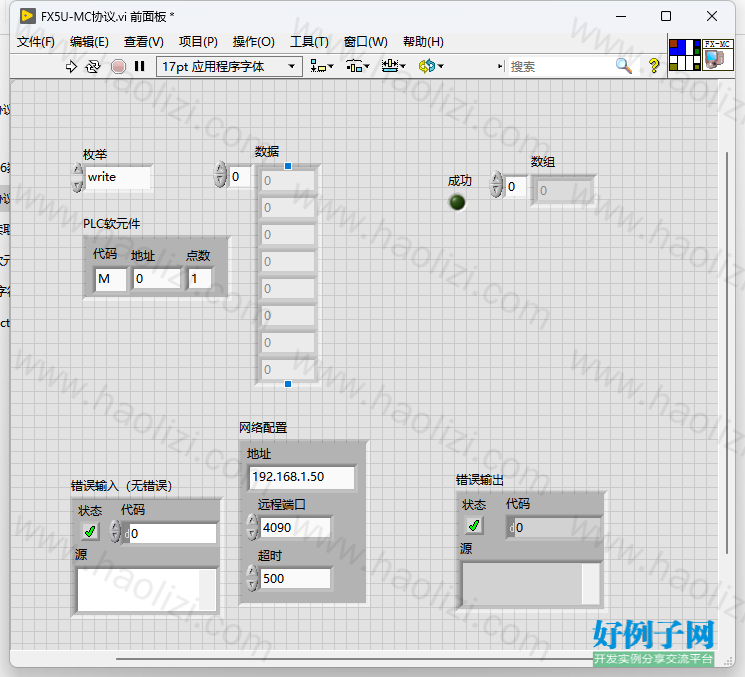Click the PLC软元件 代码 field M

pos(110,279)
